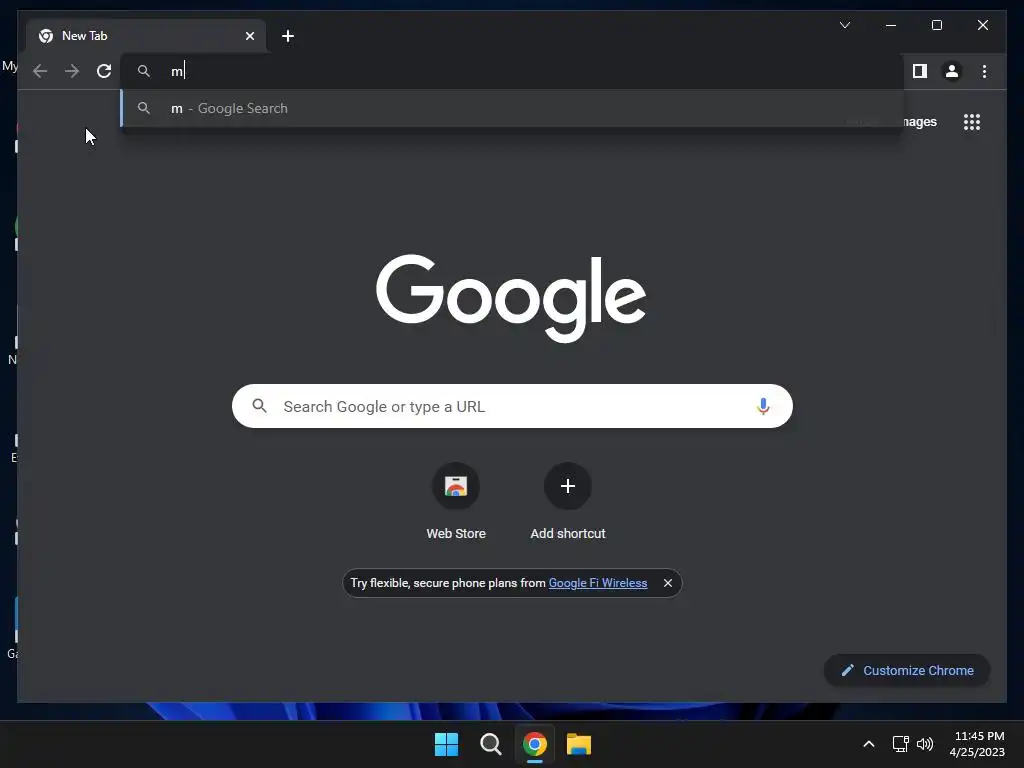Open the Windows Start menu

pos(446,744)
